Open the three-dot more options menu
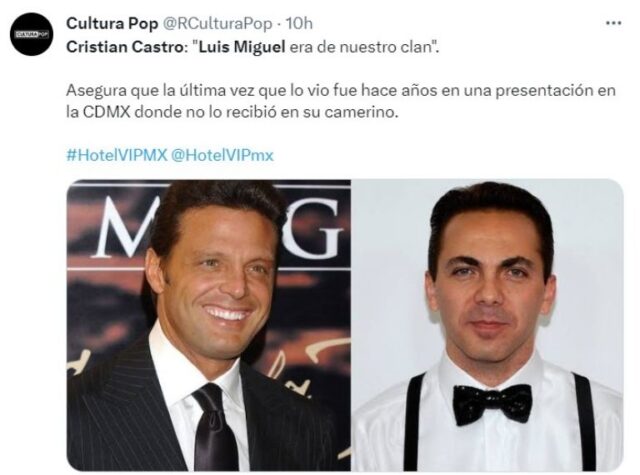The width and height of the screenshot is (640, 475). coord(613,23)
